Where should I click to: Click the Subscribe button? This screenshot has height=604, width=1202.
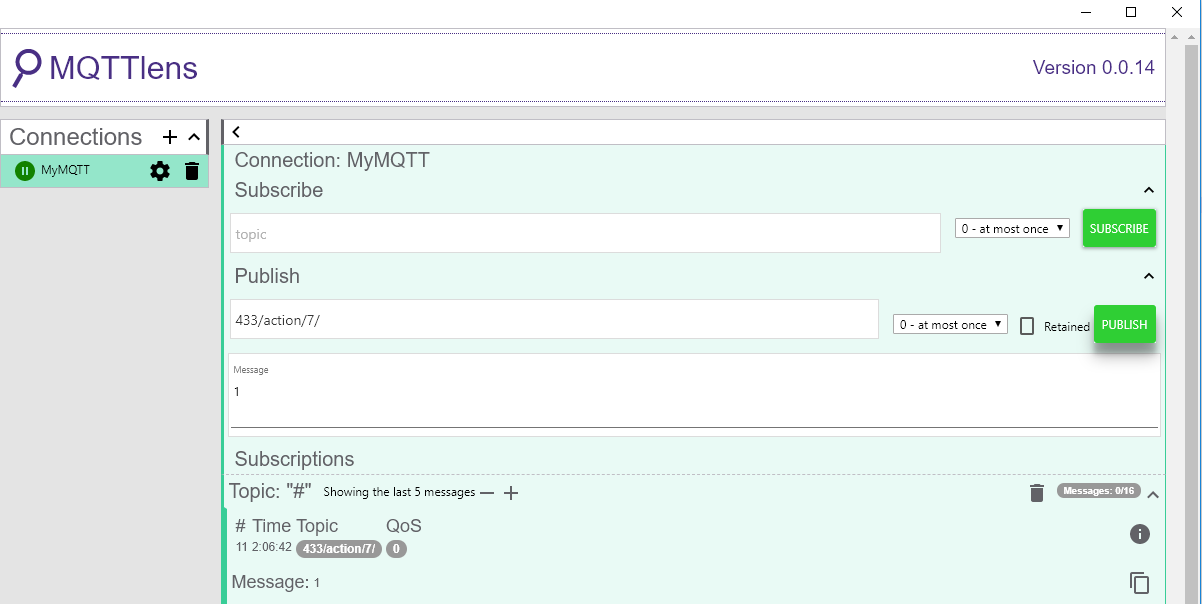pos(1119,229)
